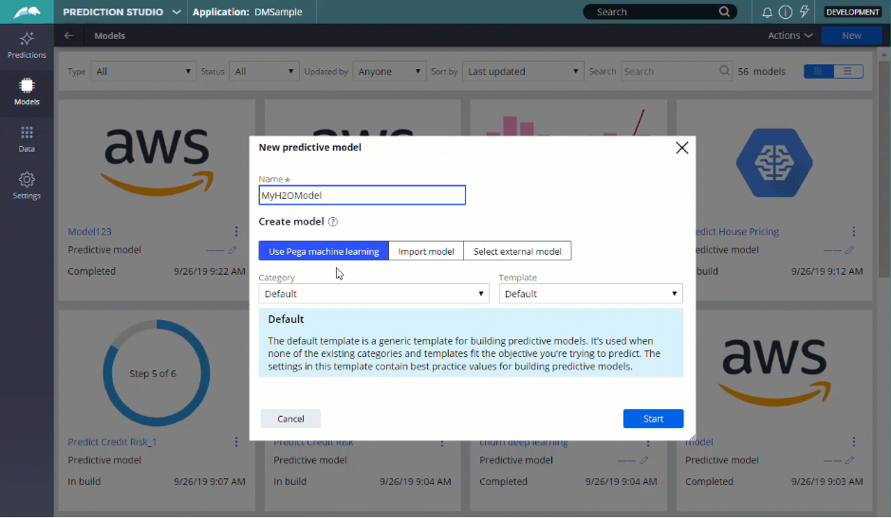891x518 pixels.
Task: Click the notifications bell icon
Action: tap(767, 12)
